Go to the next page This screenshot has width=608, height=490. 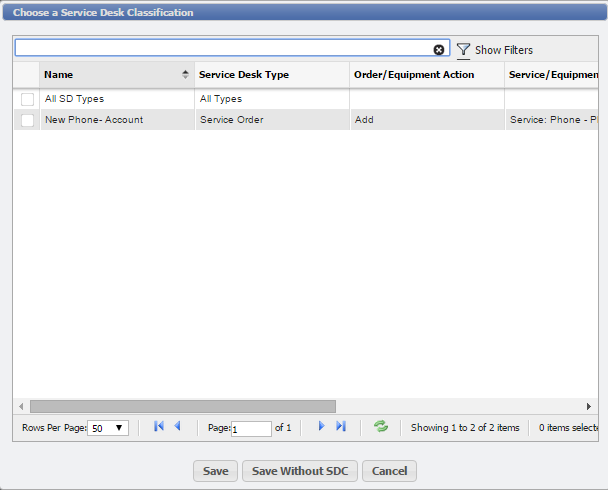321,427
